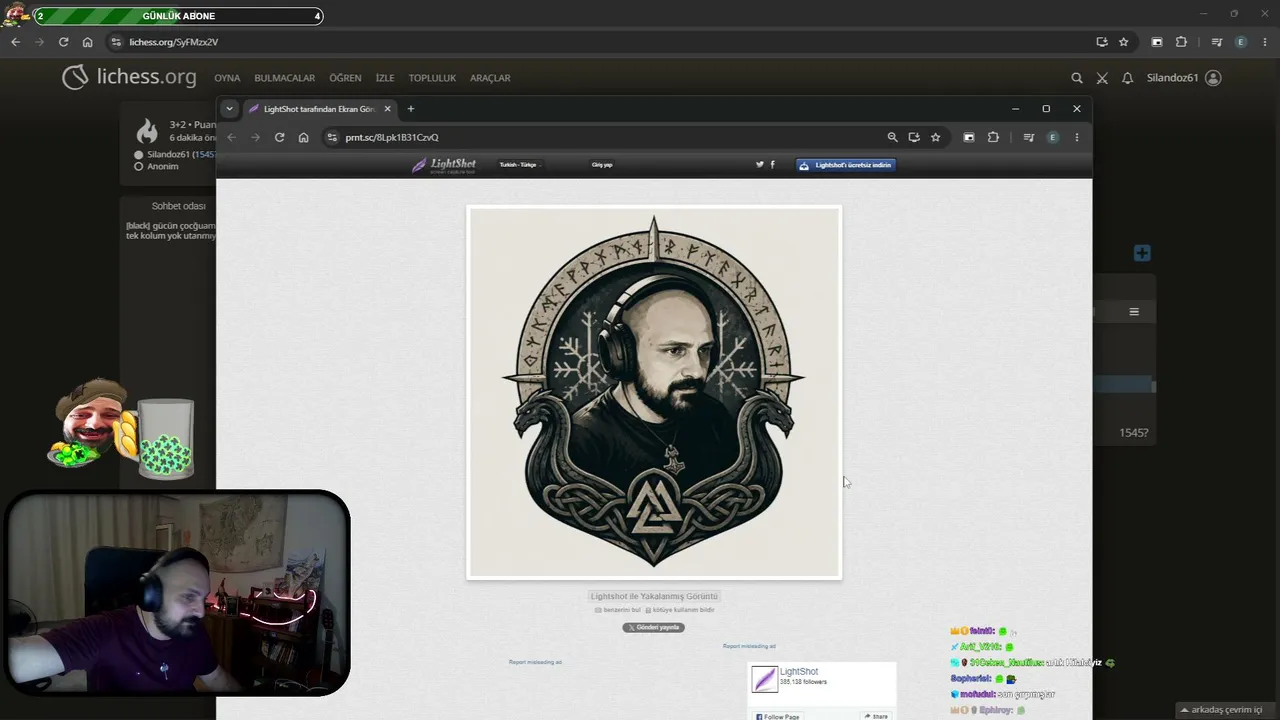Image resolution: width=1280 pixels, height=720 pixels.
Task: Open the ARAÇLAR menu on Lichess
Action: coord(490,78)
